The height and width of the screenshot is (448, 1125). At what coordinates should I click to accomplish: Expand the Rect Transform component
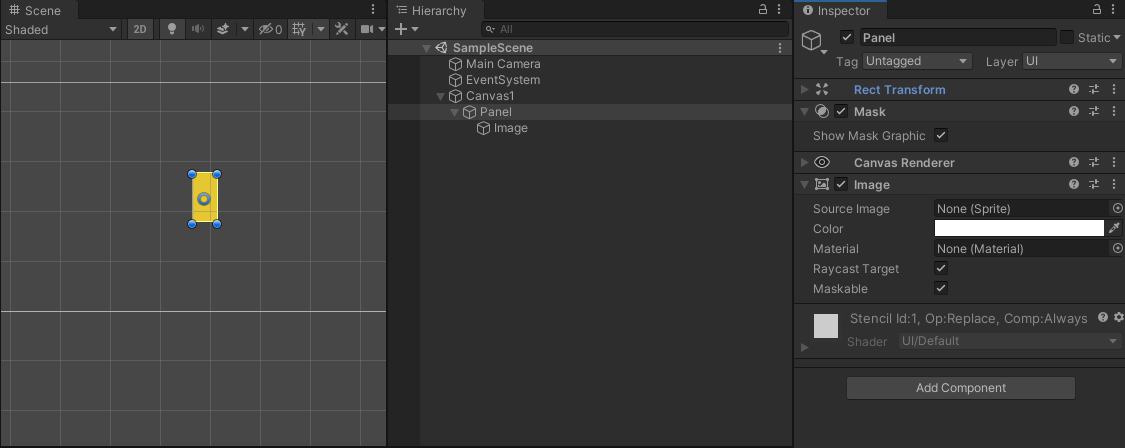coord(804,90)
